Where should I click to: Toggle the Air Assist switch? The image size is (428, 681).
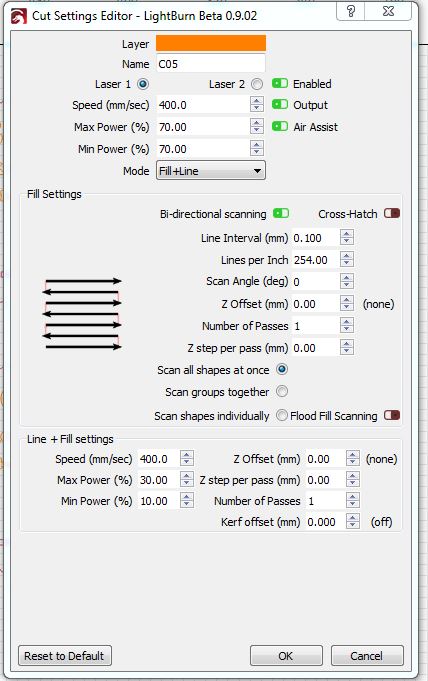point(280,126)
